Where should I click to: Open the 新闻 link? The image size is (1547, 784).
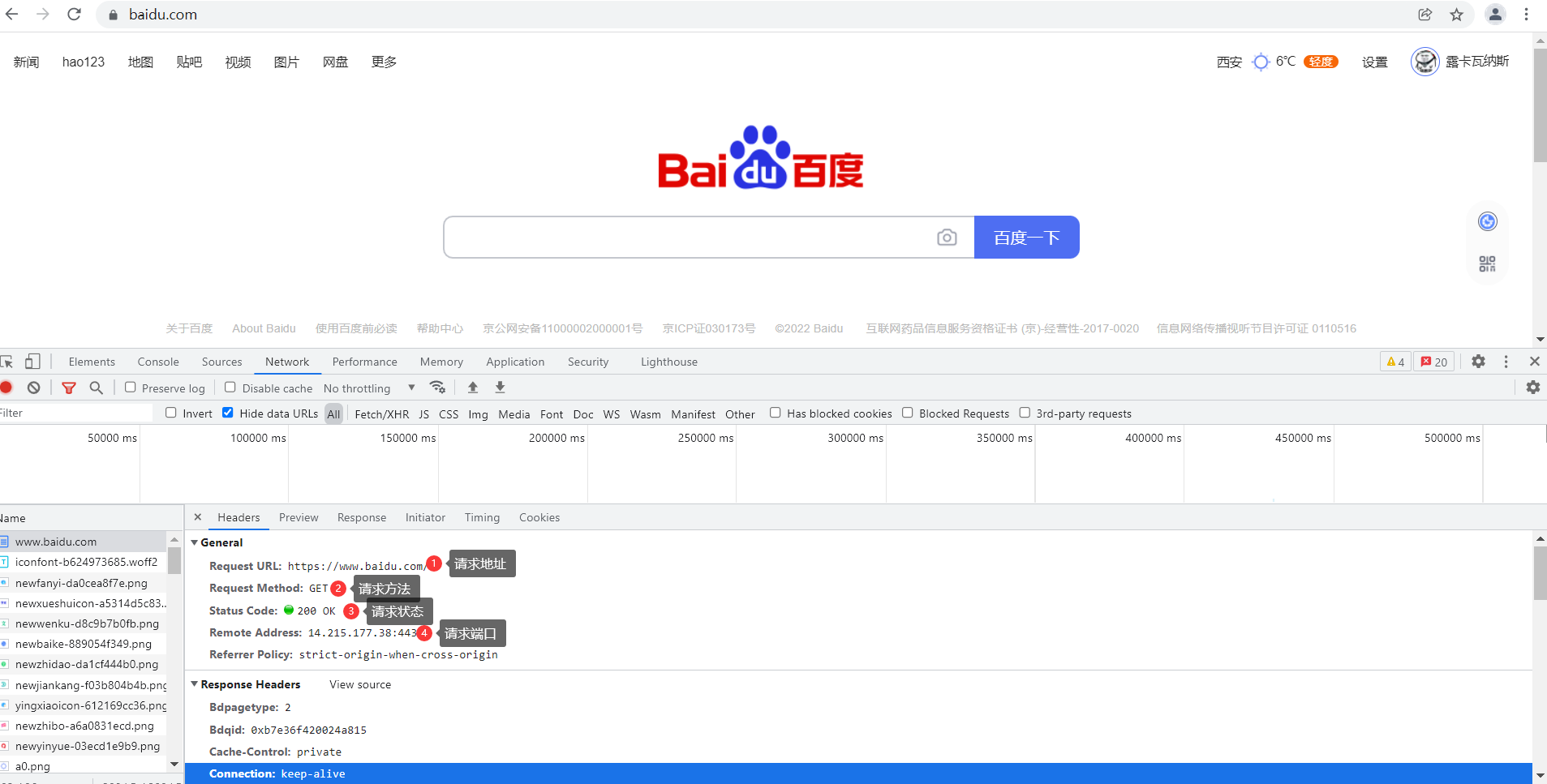point(26,62)
